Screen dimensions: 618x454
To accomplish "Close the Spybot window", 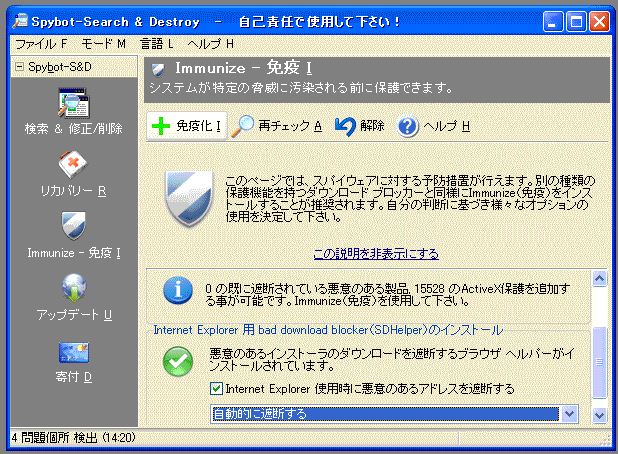I will (599, 21).
